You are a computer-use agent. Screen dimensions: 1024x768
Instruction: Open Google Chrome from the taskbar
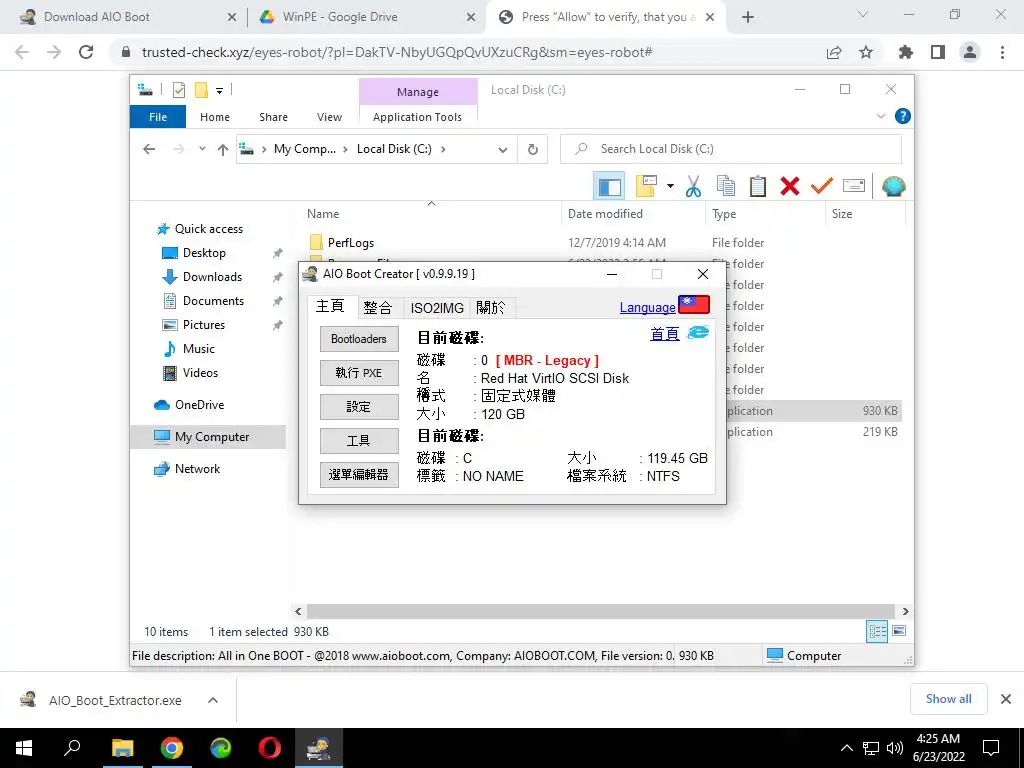171,748
